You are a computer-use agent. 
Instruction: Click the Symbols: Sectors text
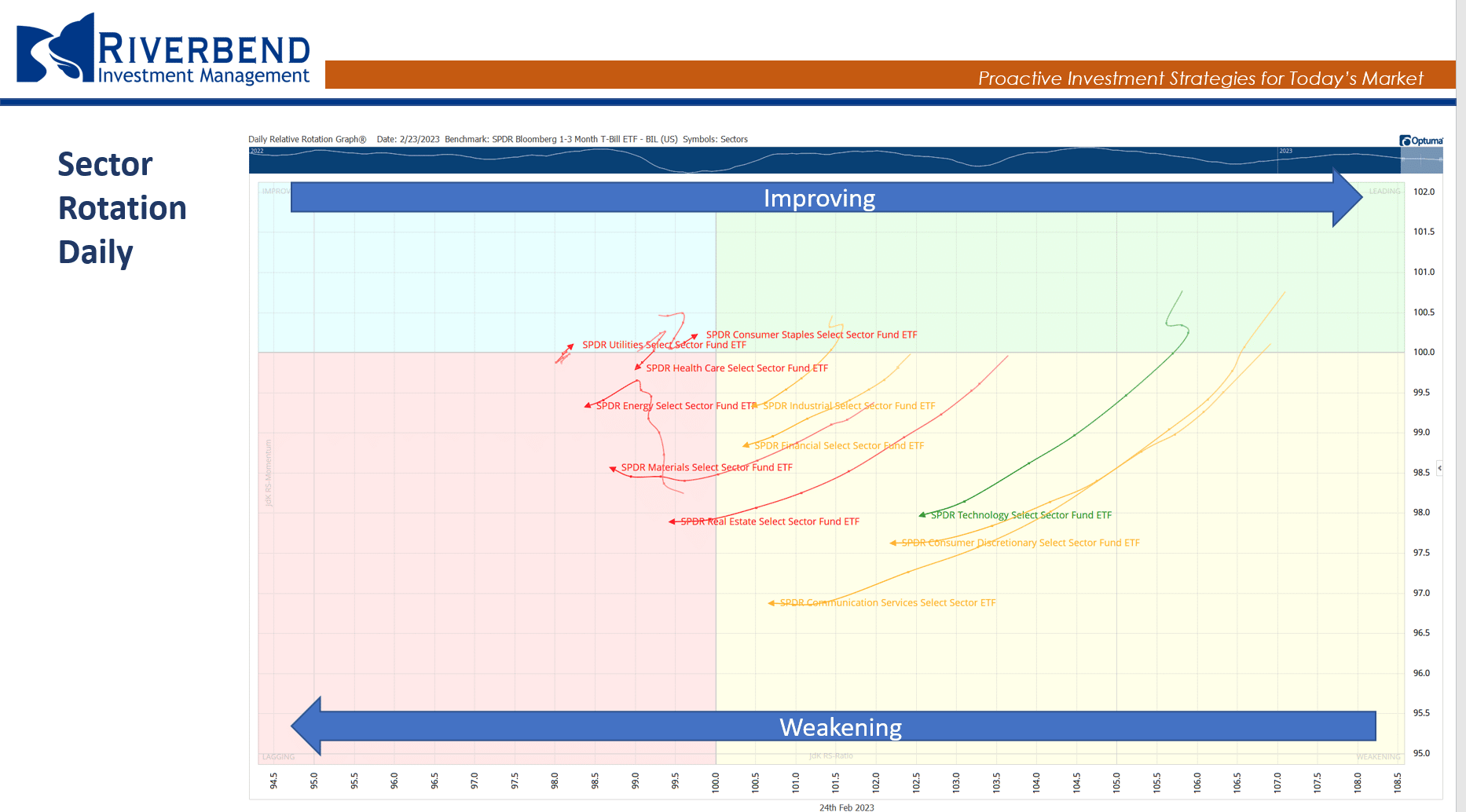point(715,139)
